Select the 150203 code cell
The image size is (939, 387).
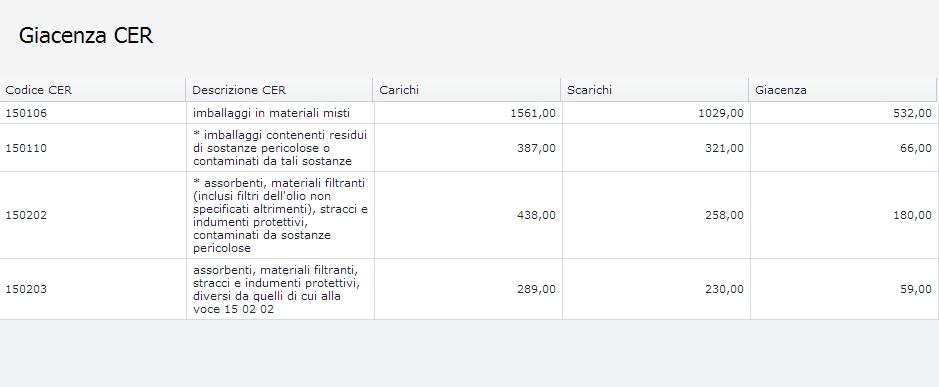tap(93, 289)
